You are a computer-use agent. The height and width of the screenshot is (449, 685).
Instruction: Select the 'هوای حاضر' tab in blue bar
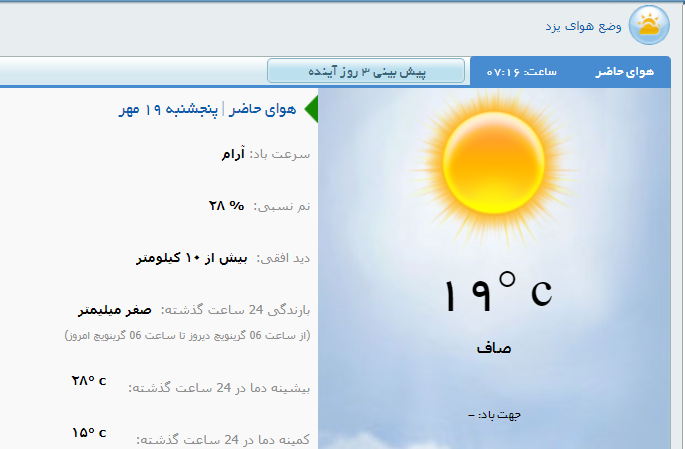click(624, 73)
